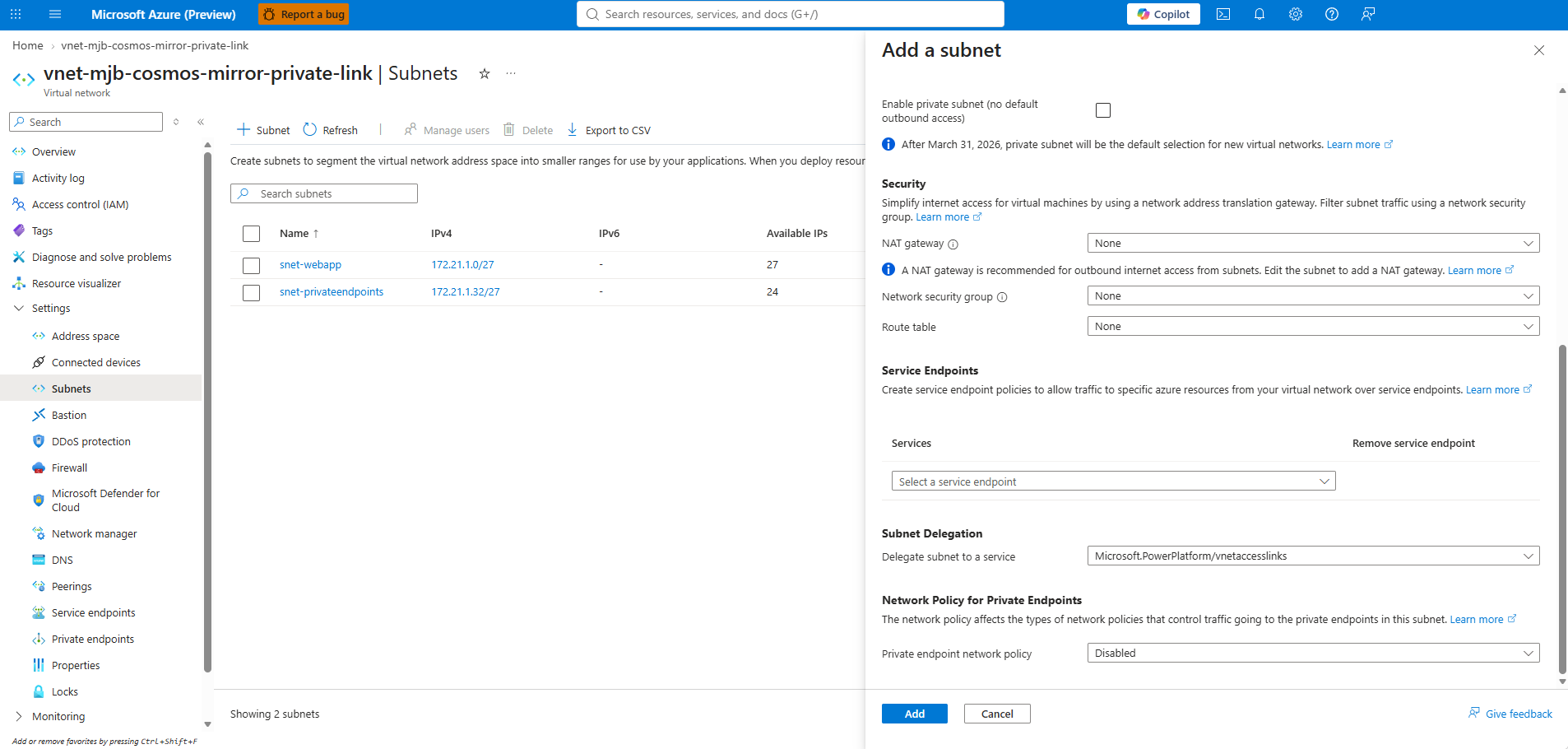1568x749 pixels.
Task: Open Private endpoint network policy dropdown
Action: pyautogui.click(x=1313, y=653)
